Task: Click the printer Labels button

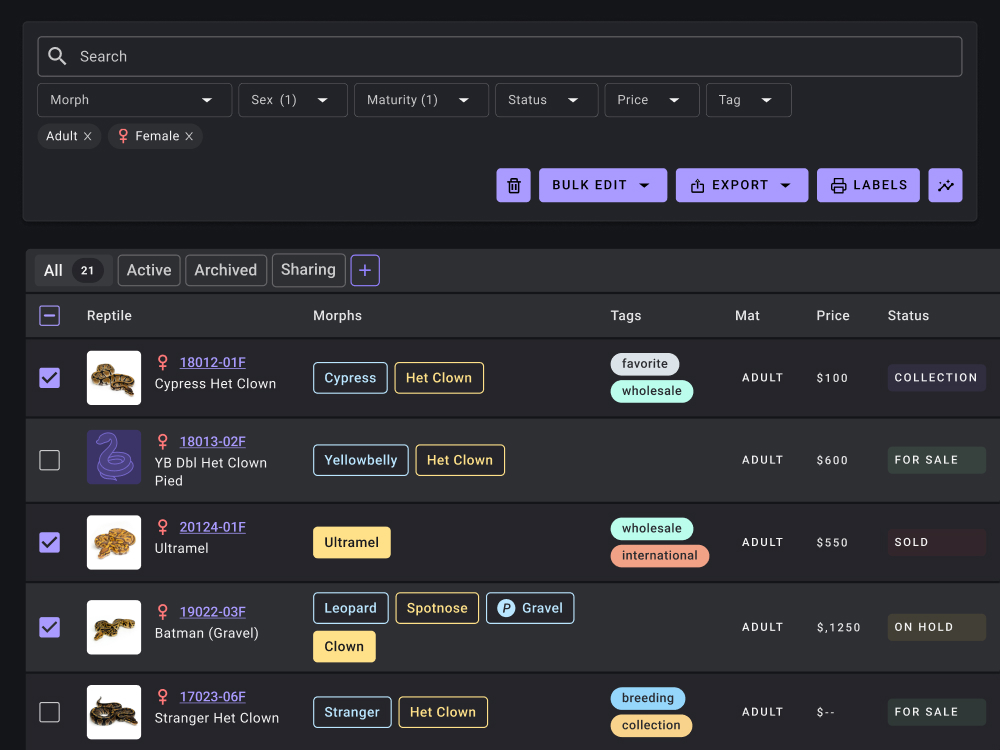Action: pyautogui.click(x=868, y=185)
